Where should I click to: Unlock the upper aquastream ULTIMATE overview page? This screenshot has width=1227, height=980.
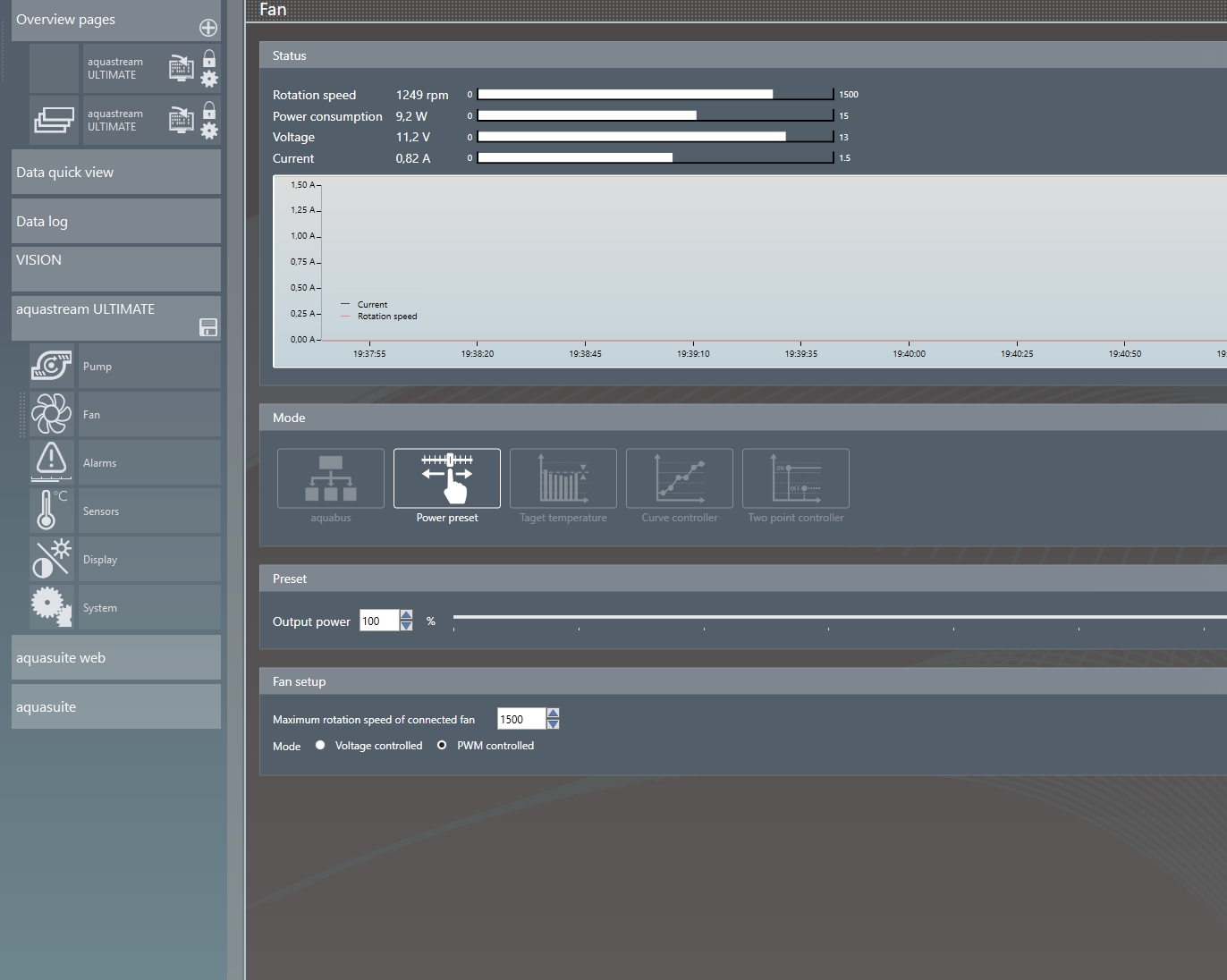[208, 58]
